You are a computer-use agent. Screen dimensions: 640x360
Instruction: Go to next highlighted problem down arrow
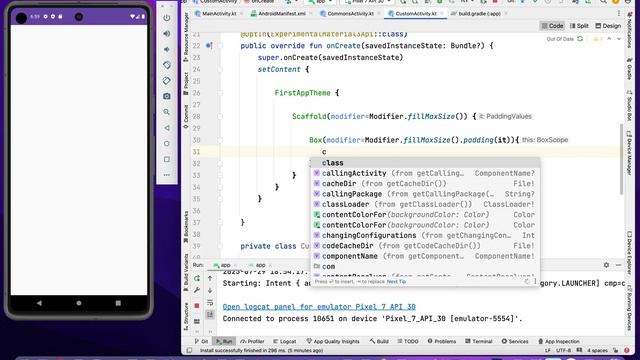[619, 39]
